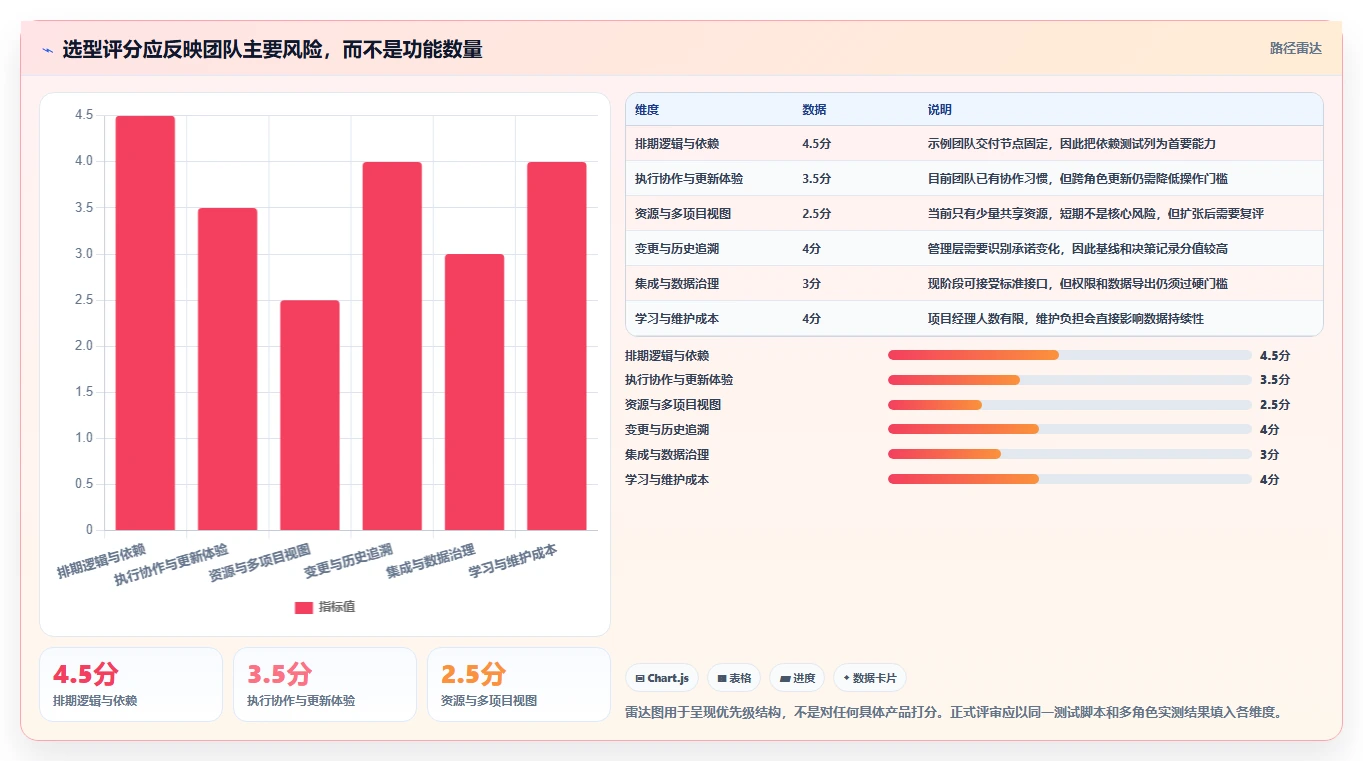Click the 3分 value in the table

pyautogui.click(x=811, y=284)
